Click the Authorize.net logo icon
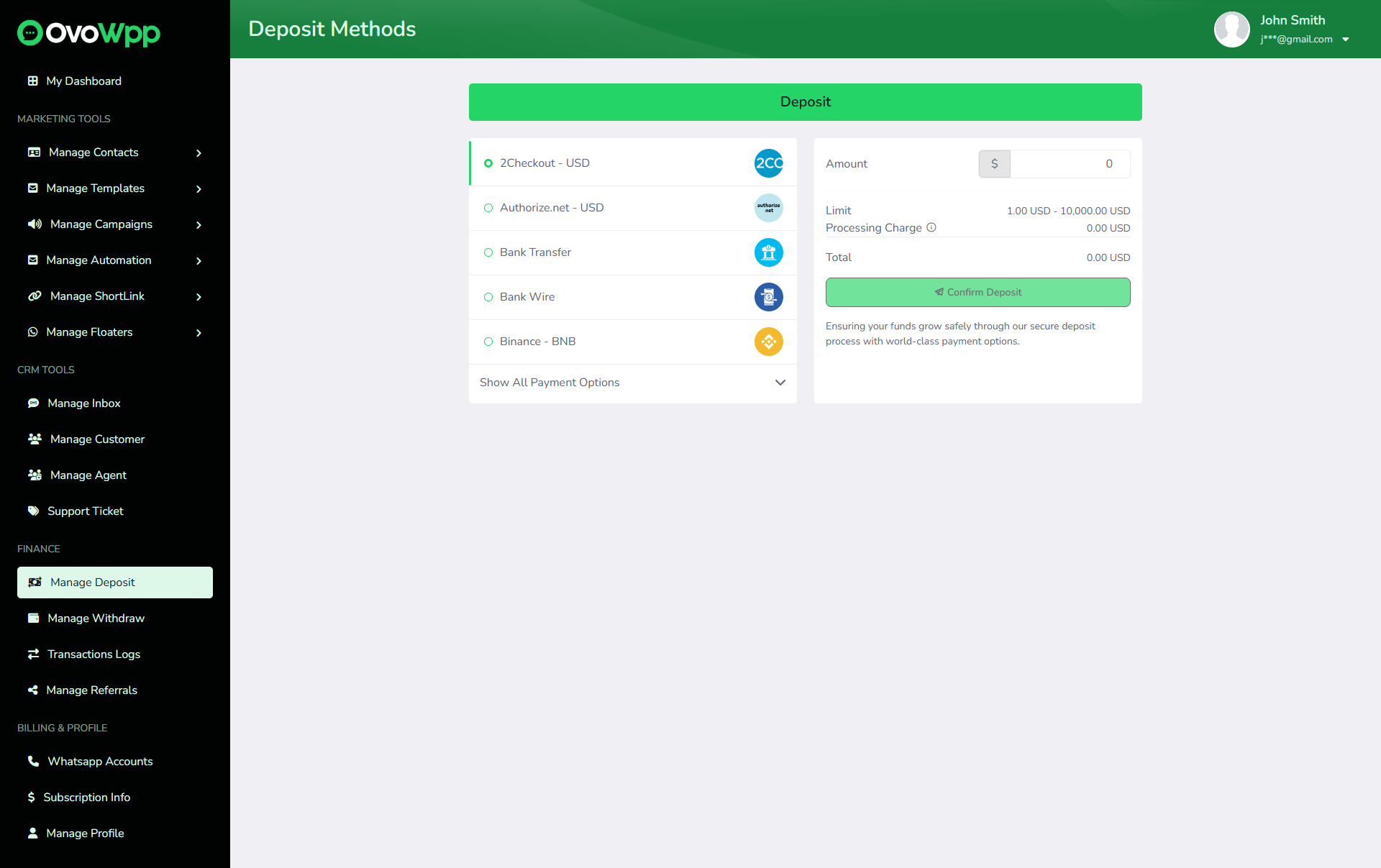This screenshot has height=868, width=1381. pos(768,208)
